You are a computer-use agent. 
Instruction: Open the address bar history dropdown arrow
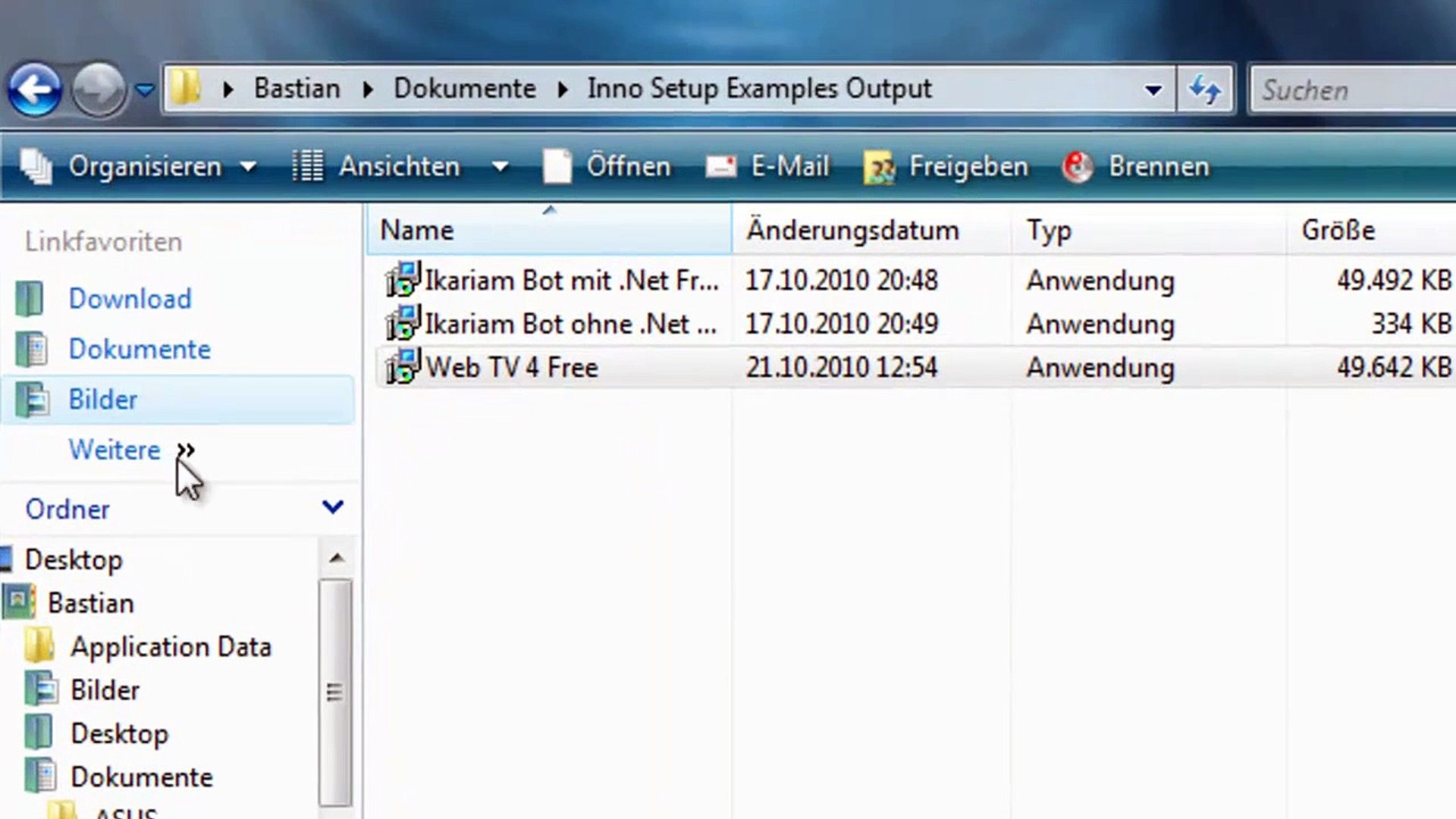click(1153, 90)
